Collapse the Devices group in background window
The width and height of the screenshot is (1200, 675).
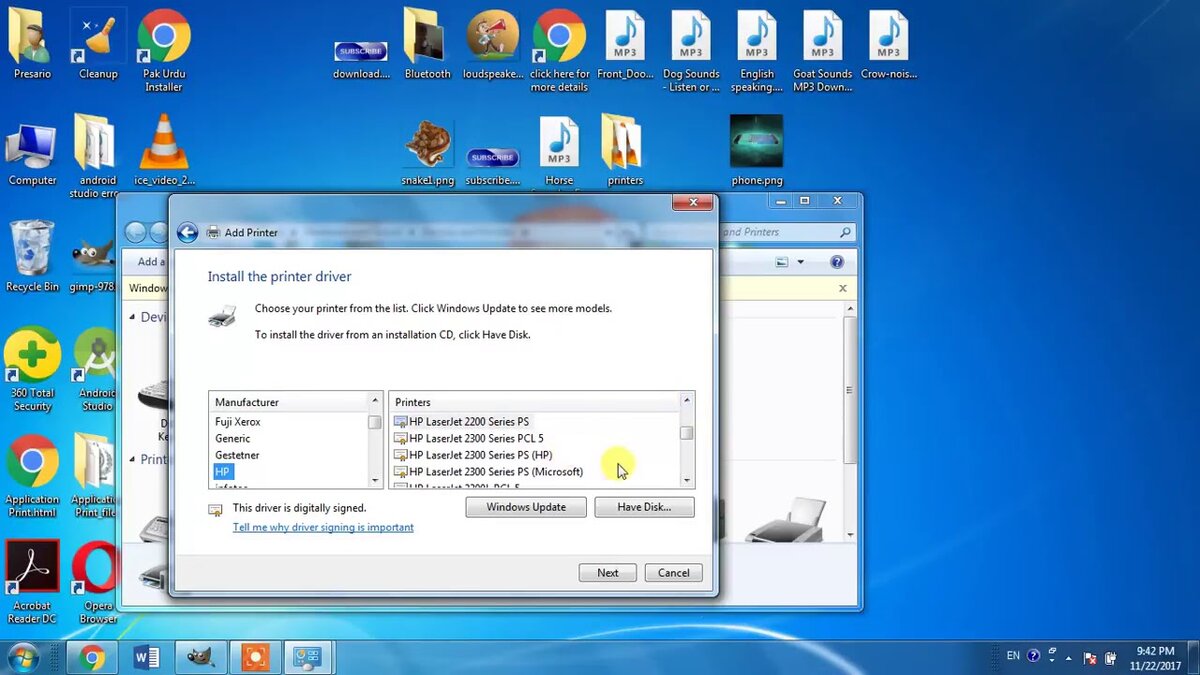tap(133, 317)
